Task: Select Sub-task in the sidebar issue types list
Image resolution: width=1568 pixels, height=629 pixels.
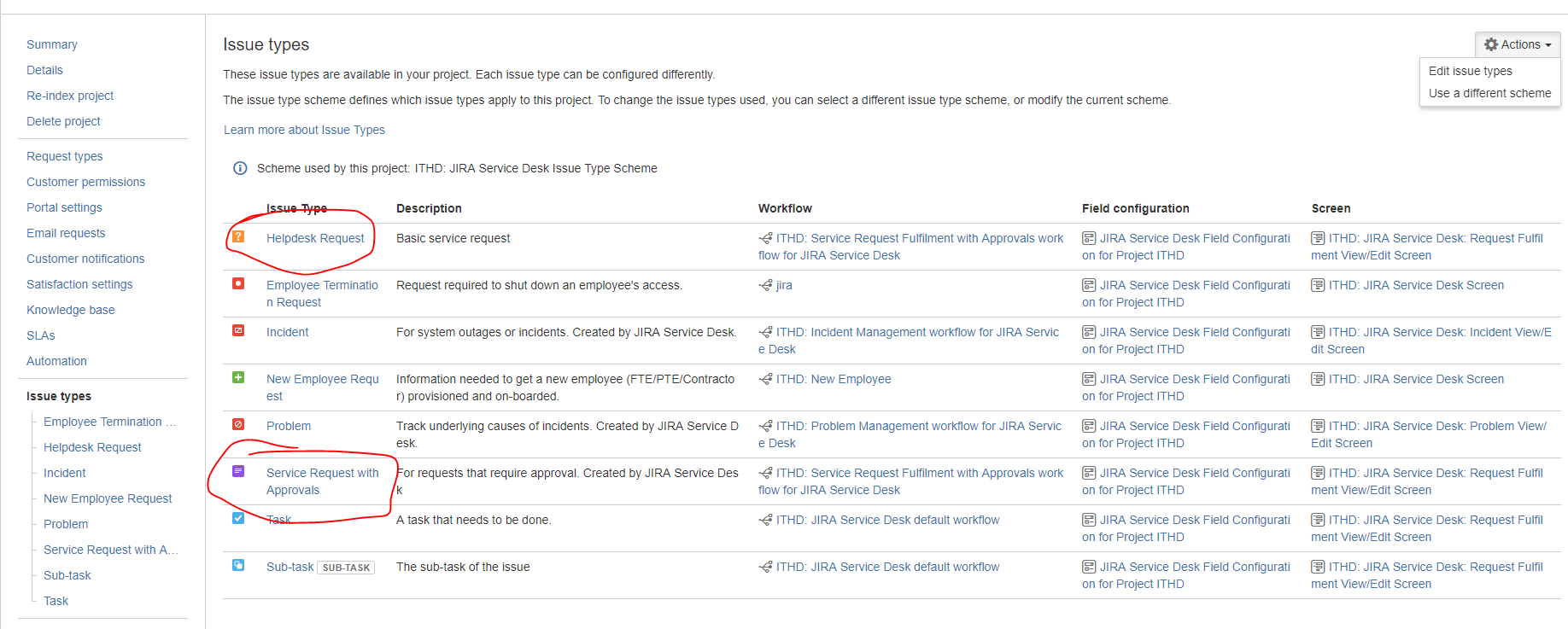Action: (67, 575)
